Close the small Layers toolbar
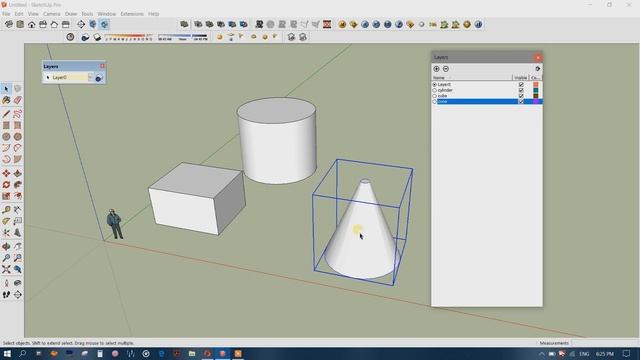This screenshot has height=360, width=640. [x=102, y=66]
